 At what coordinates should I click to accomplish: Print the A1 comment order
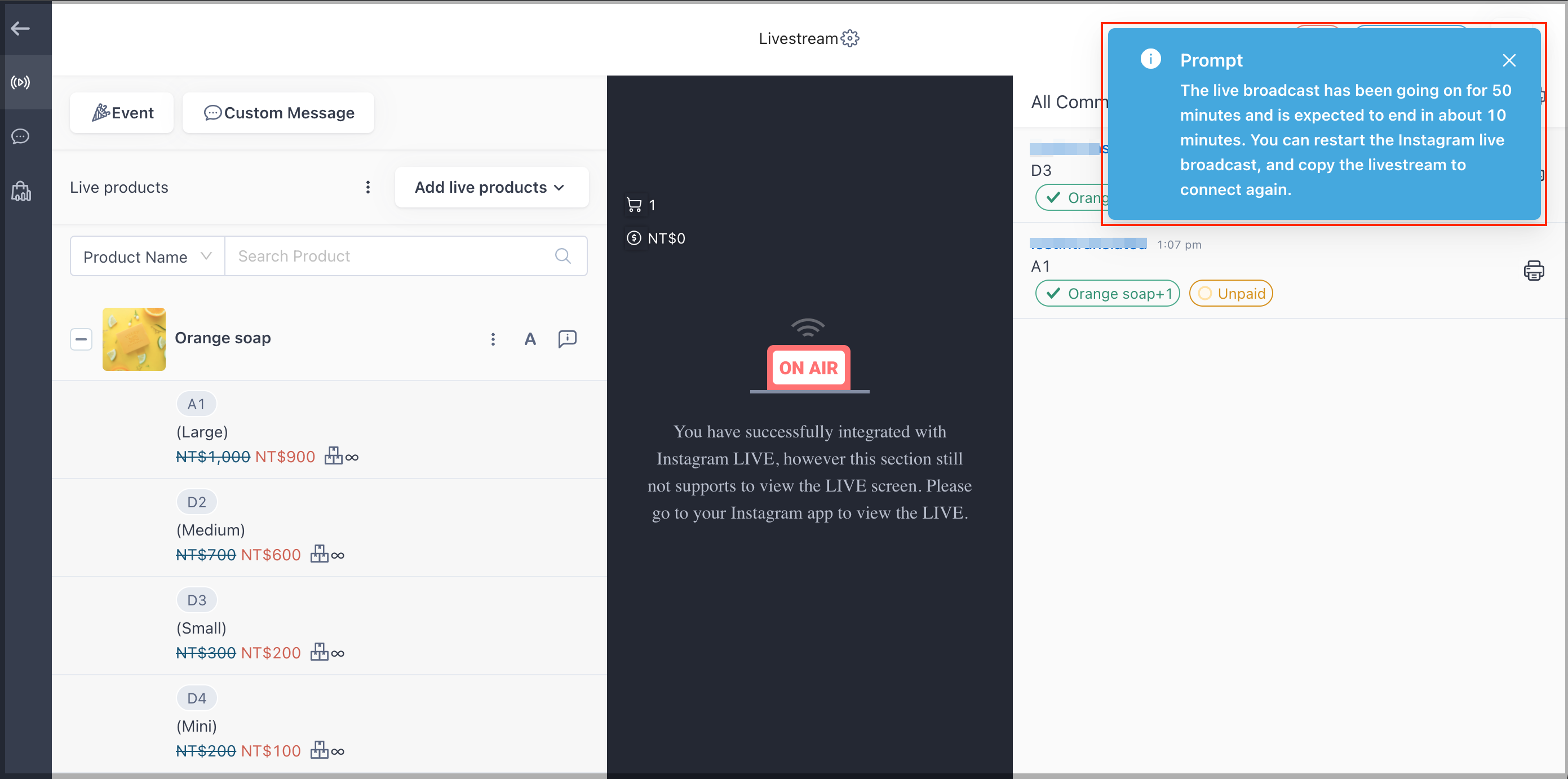(x=1533, y=270)
